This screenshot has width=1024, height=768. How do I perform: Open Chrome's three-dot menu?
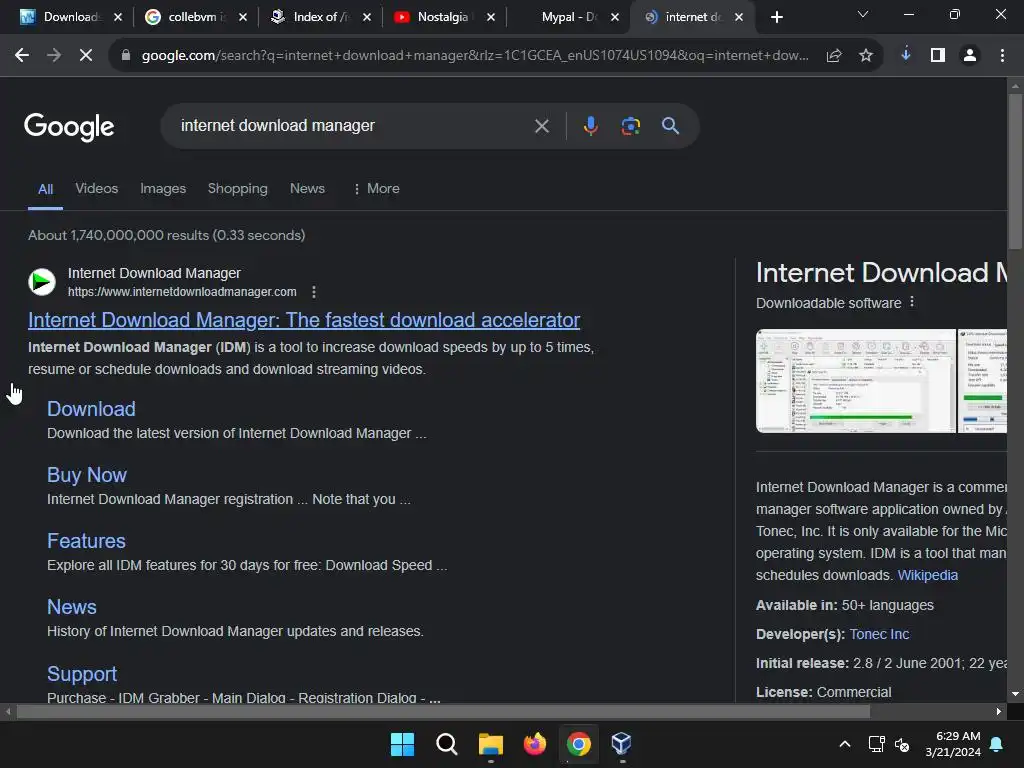pos(1002,56)
